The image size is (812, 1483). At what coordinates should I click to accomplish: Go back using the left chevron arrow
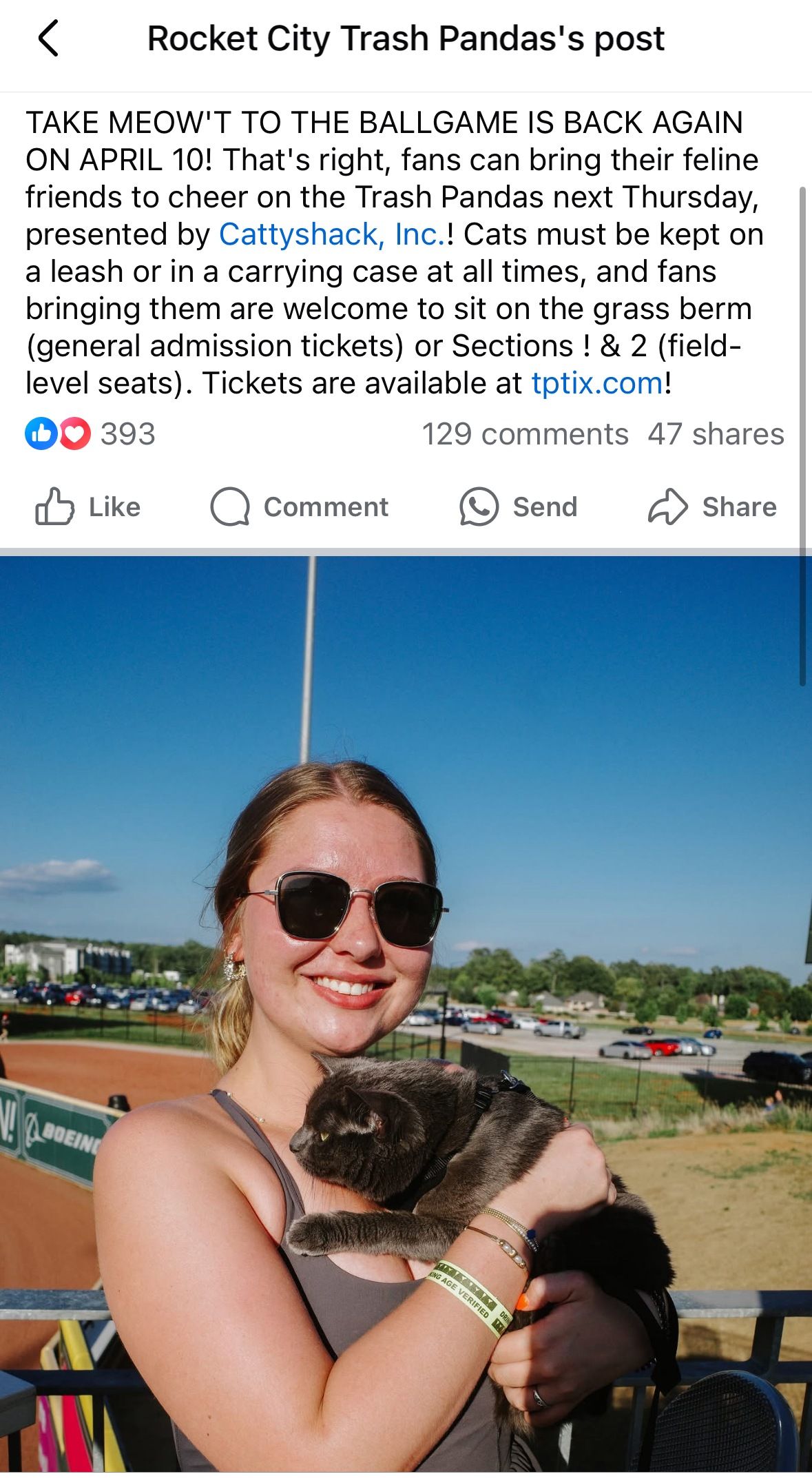coord(48,38)
